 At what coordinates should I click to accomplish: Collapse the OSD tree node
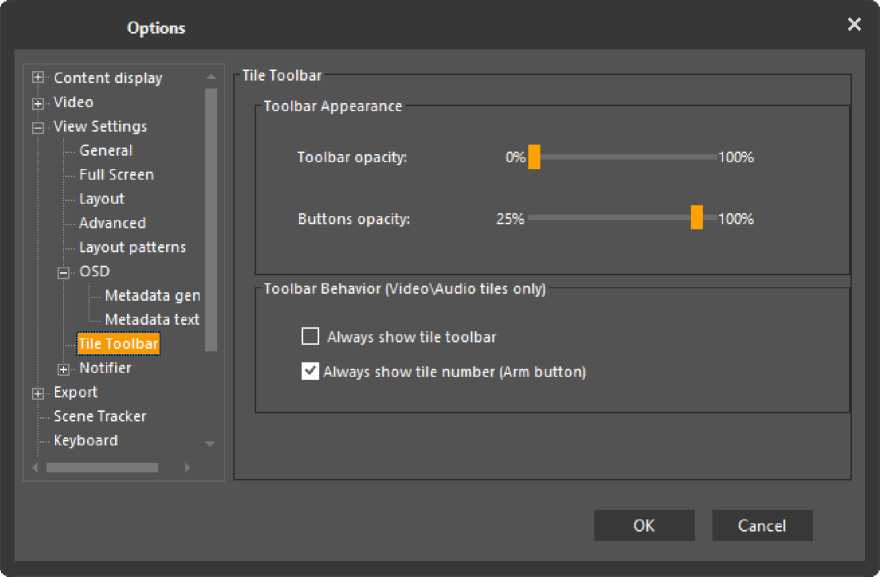[64, 272]
